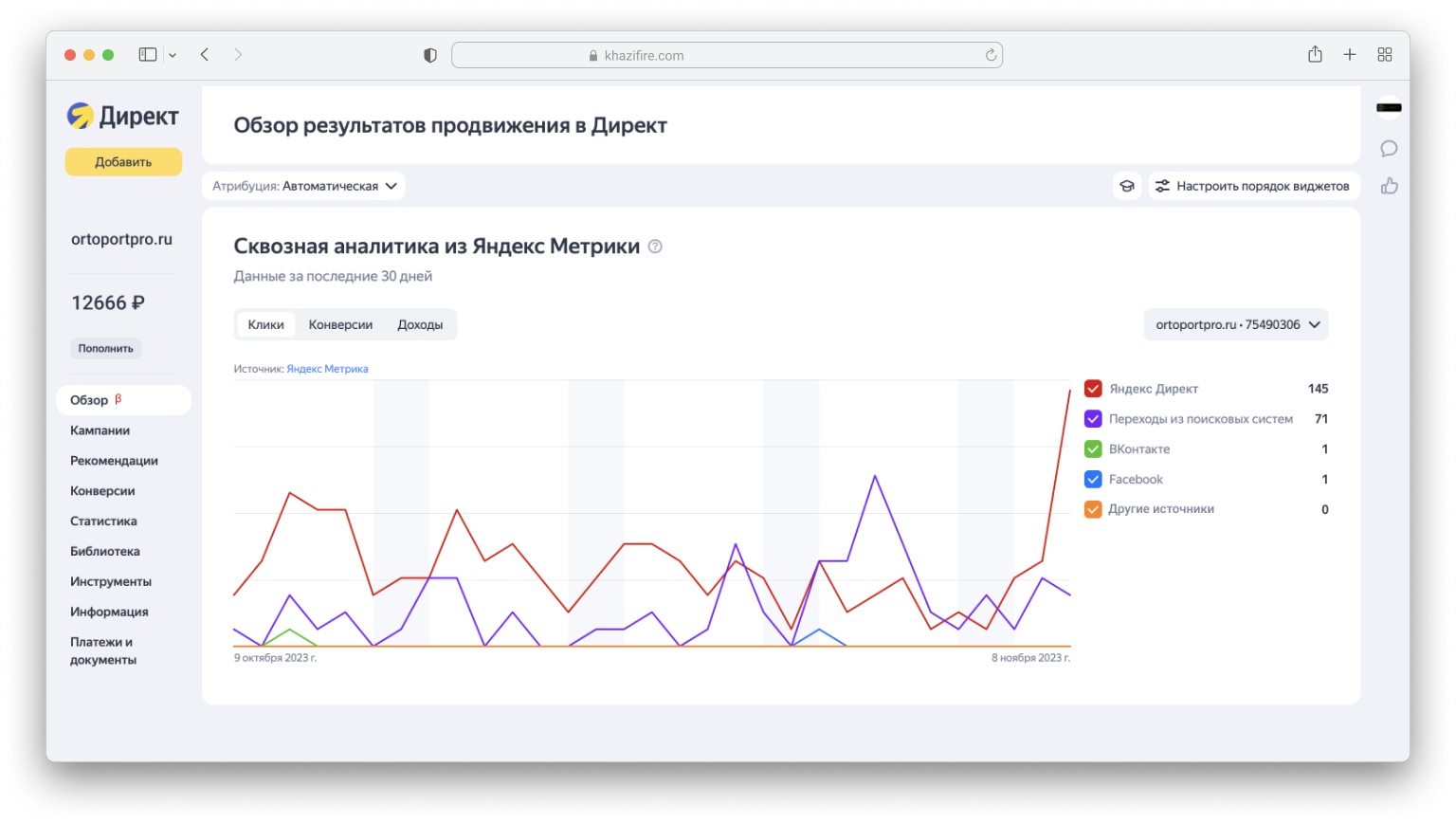Go forward with the Safari forward arrow

(x=238, y=55)
